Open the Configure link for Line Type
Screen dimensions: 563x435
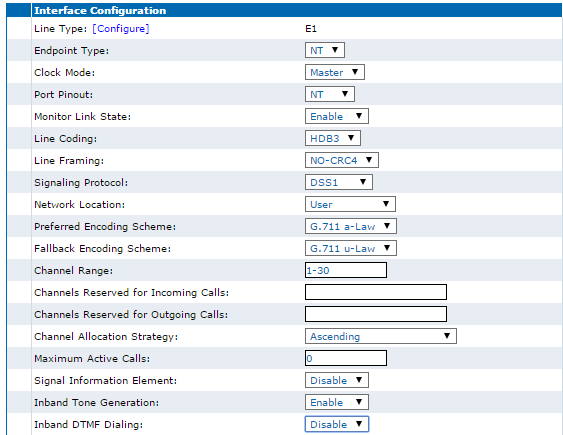click(x=121, y=29)
